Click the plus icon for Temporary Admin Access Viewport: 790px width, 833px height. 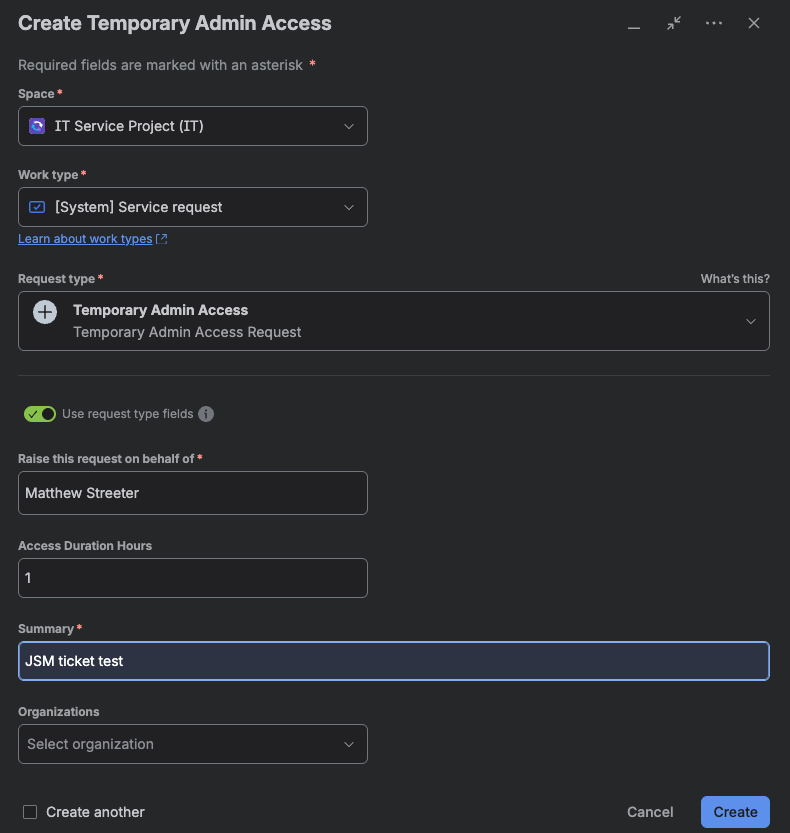(x=45, y=312)
